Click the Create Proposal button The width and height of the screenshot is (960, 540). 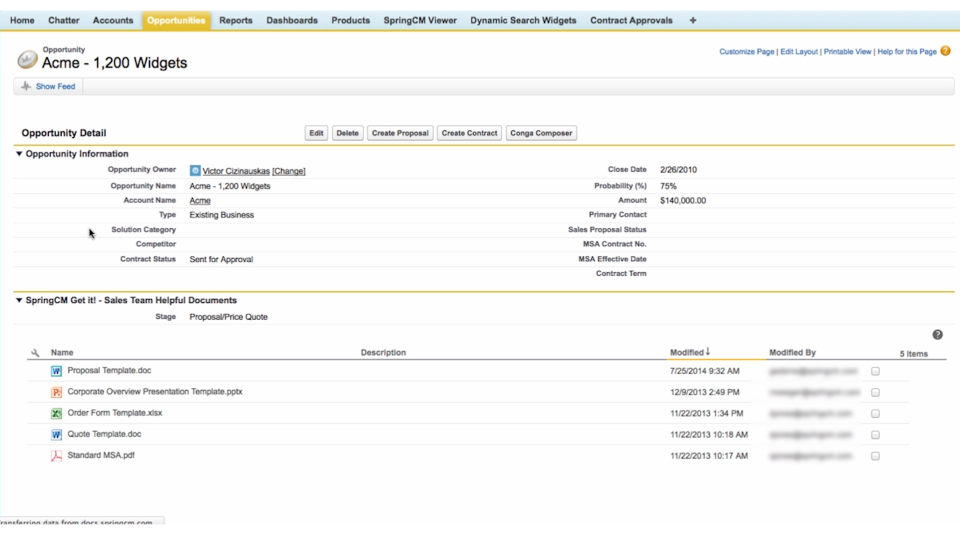coord(400,133)
